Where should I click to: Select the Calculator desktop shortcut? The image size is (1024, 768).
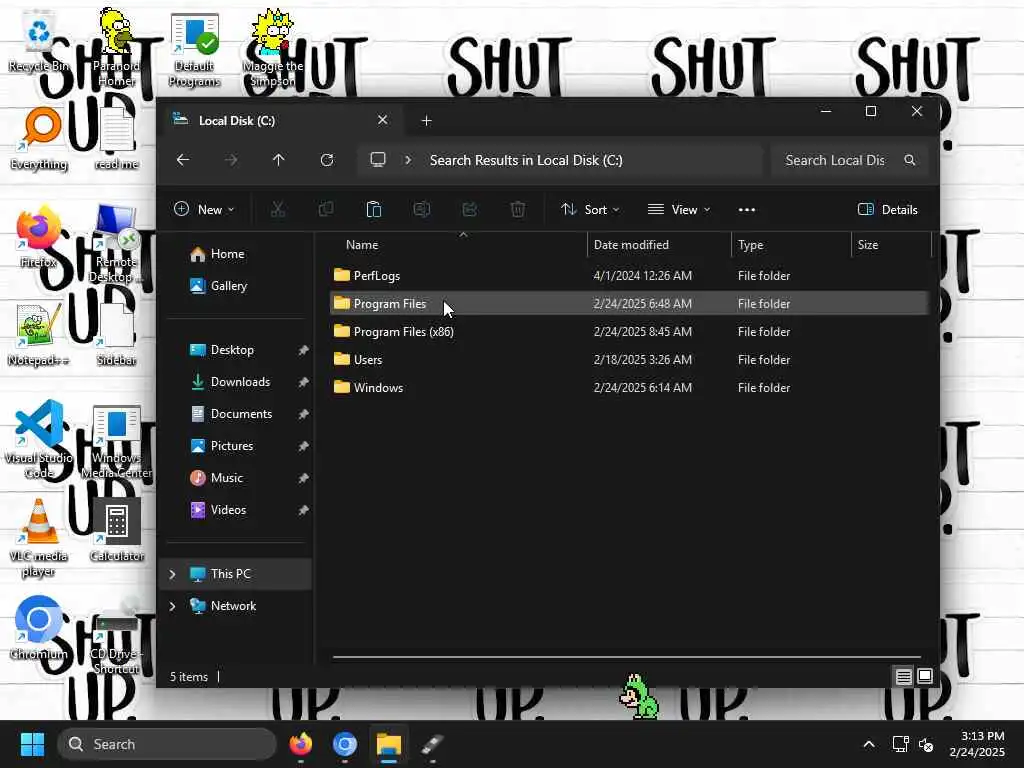click(117, 530)
